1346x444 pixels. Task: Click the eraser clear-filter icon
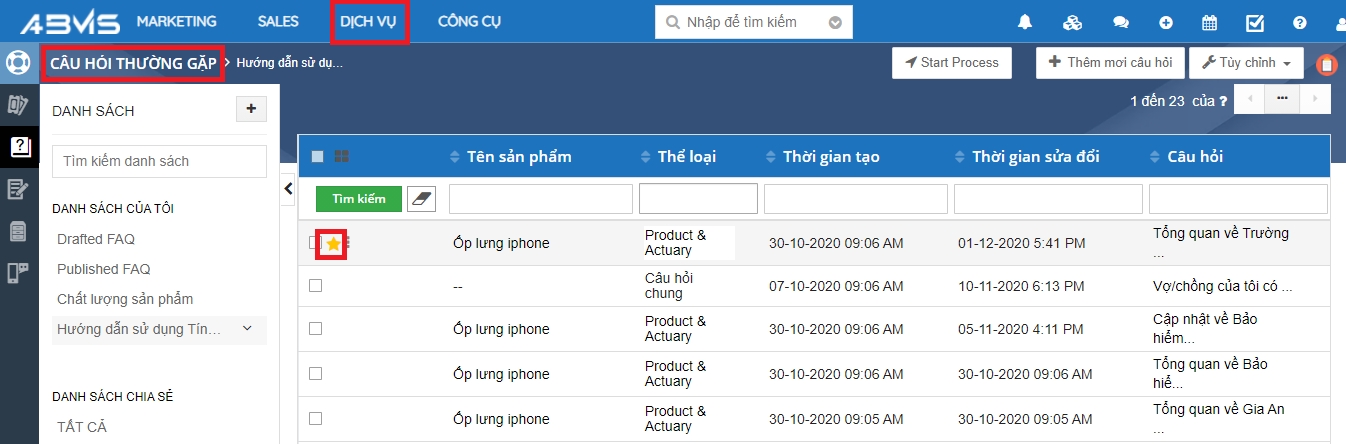423,199
